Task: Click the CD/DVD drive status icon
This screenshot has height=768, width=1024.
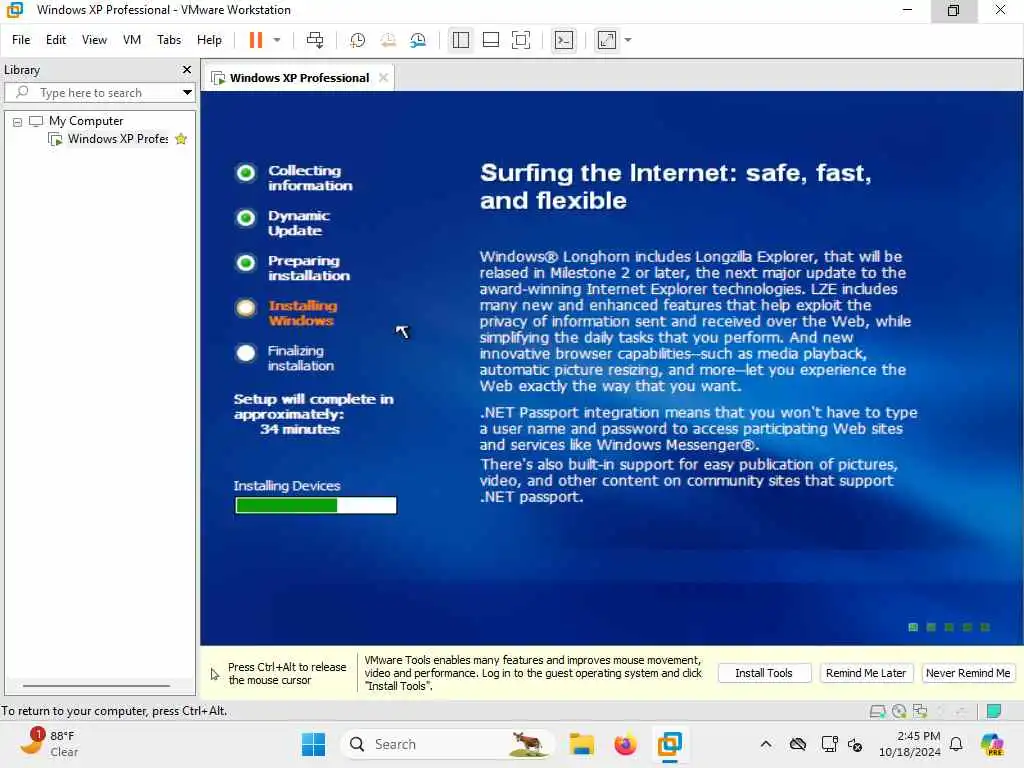Action: 899,711
